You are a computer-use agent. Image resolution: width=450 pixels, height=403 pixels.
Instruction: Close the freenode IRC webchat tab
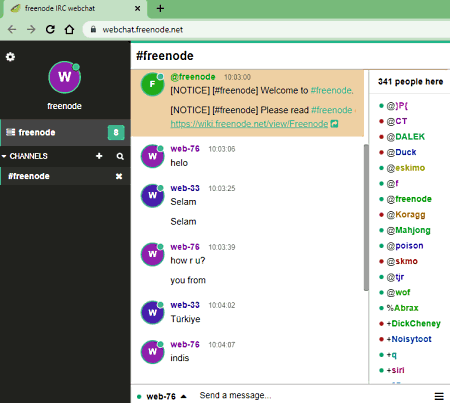(x=137, y=8)
